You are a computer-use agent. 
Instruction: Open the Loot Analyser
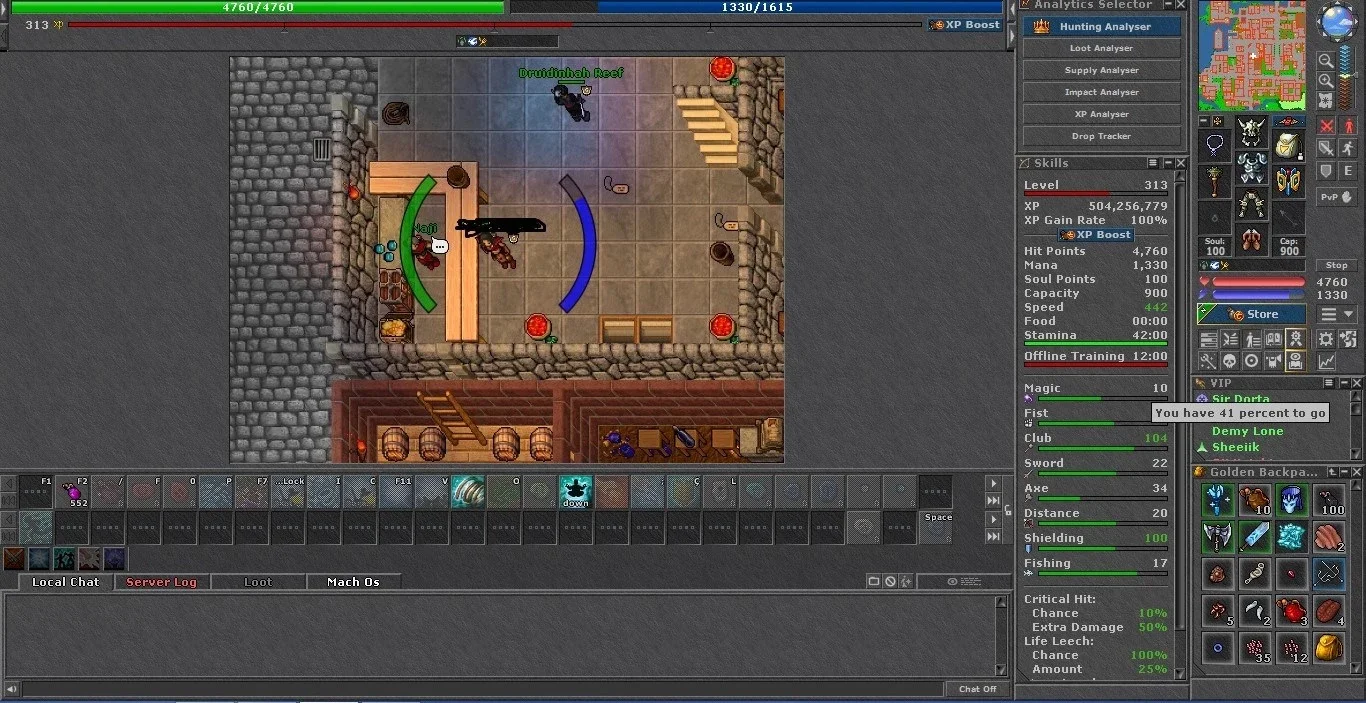tap(1102, 48)
